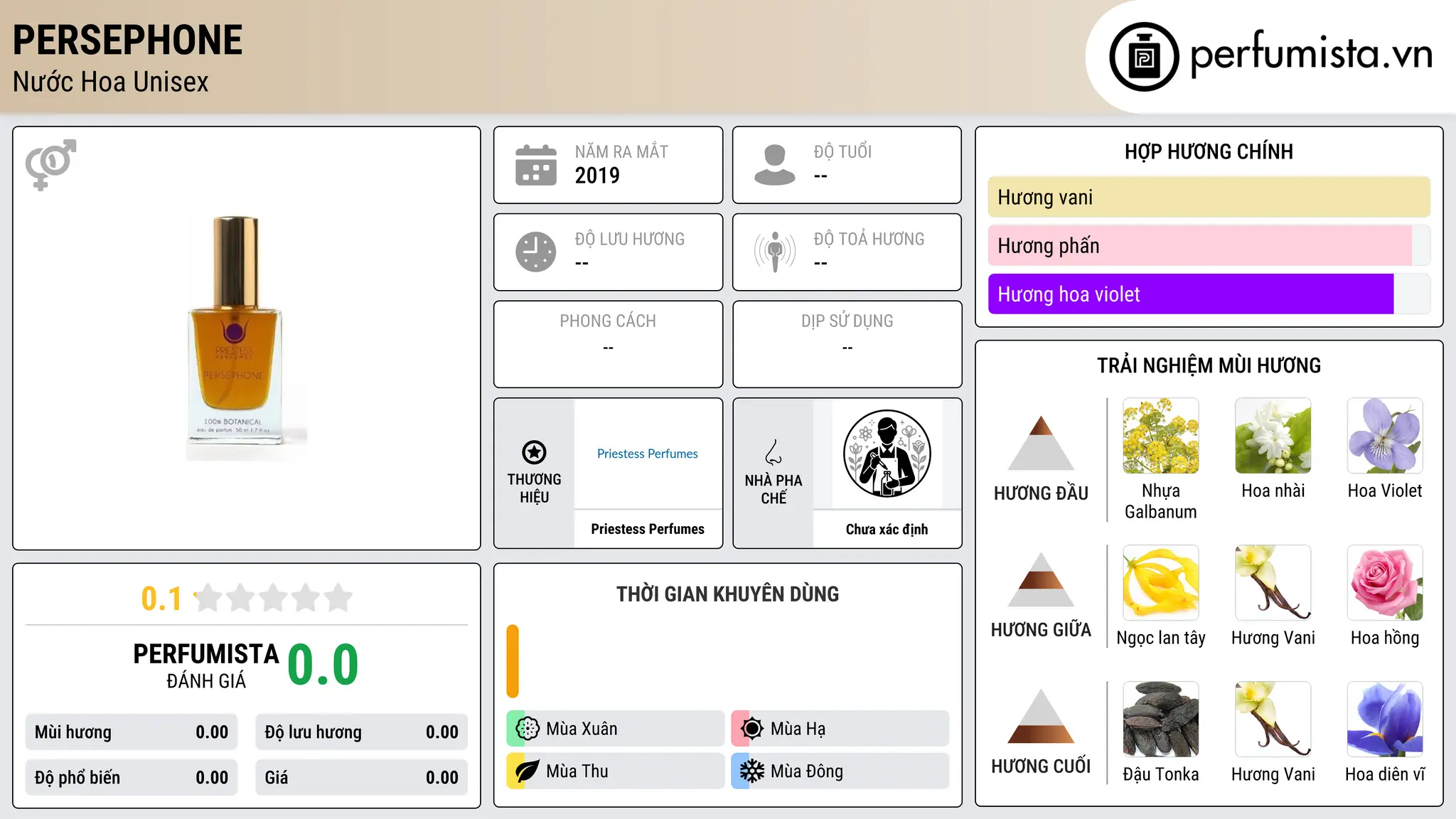Screen dimensions: 1456x819
Task: Select the Hoa diên vĩ iris note image
Action: coord(1386,719)
